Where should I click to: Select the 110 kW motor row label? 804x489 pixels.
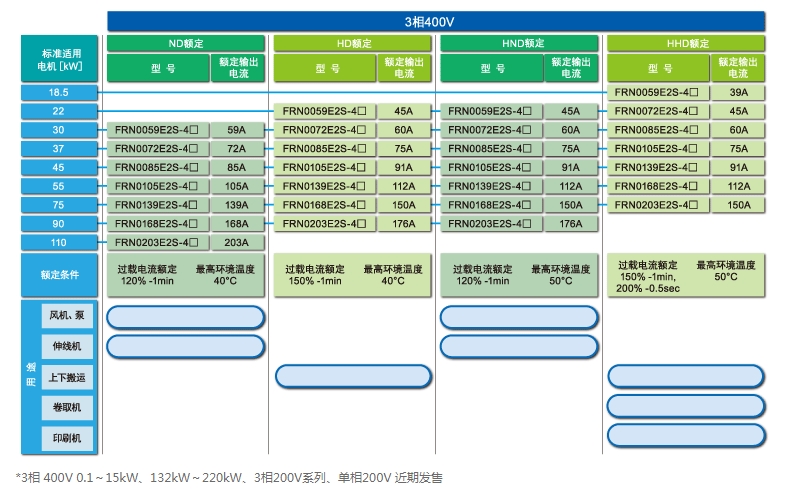(58, 242)
